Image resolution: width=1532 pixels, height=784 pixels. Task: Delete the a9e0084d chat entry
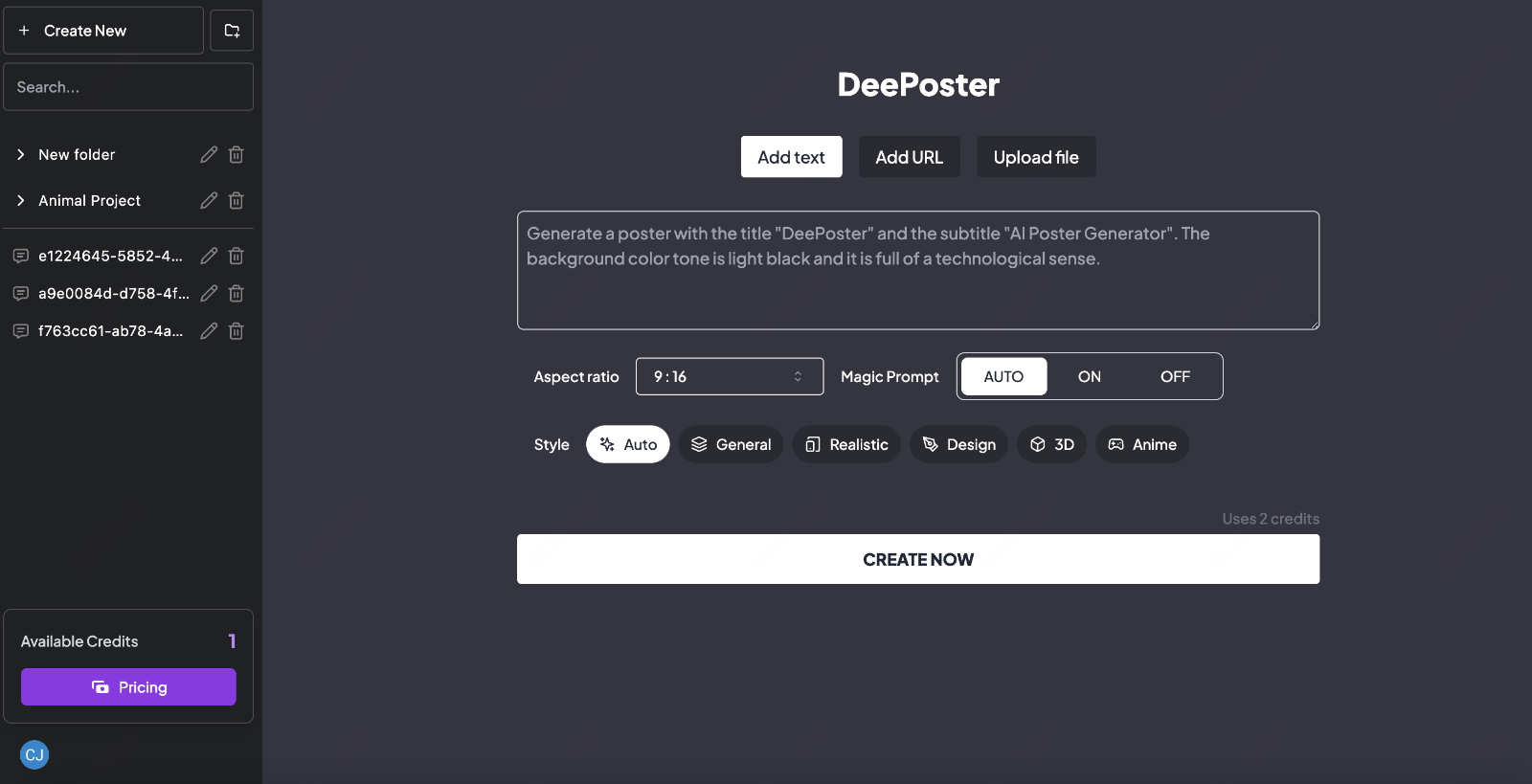coord(237,293)
